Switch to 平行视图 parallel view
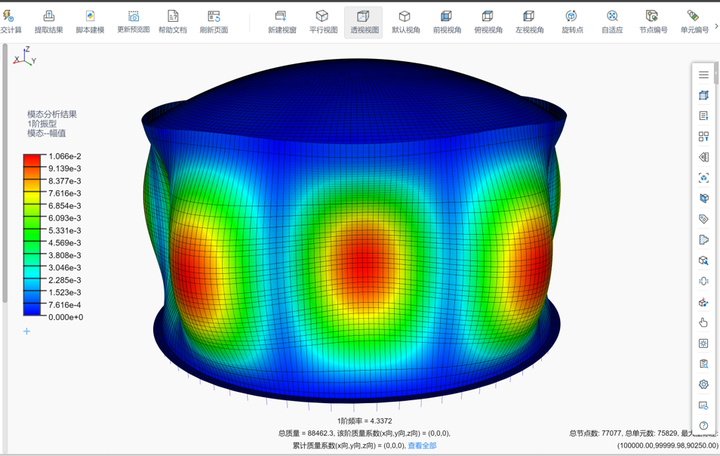720x456 pixels. pyautogui.click(x=322, y=20)
